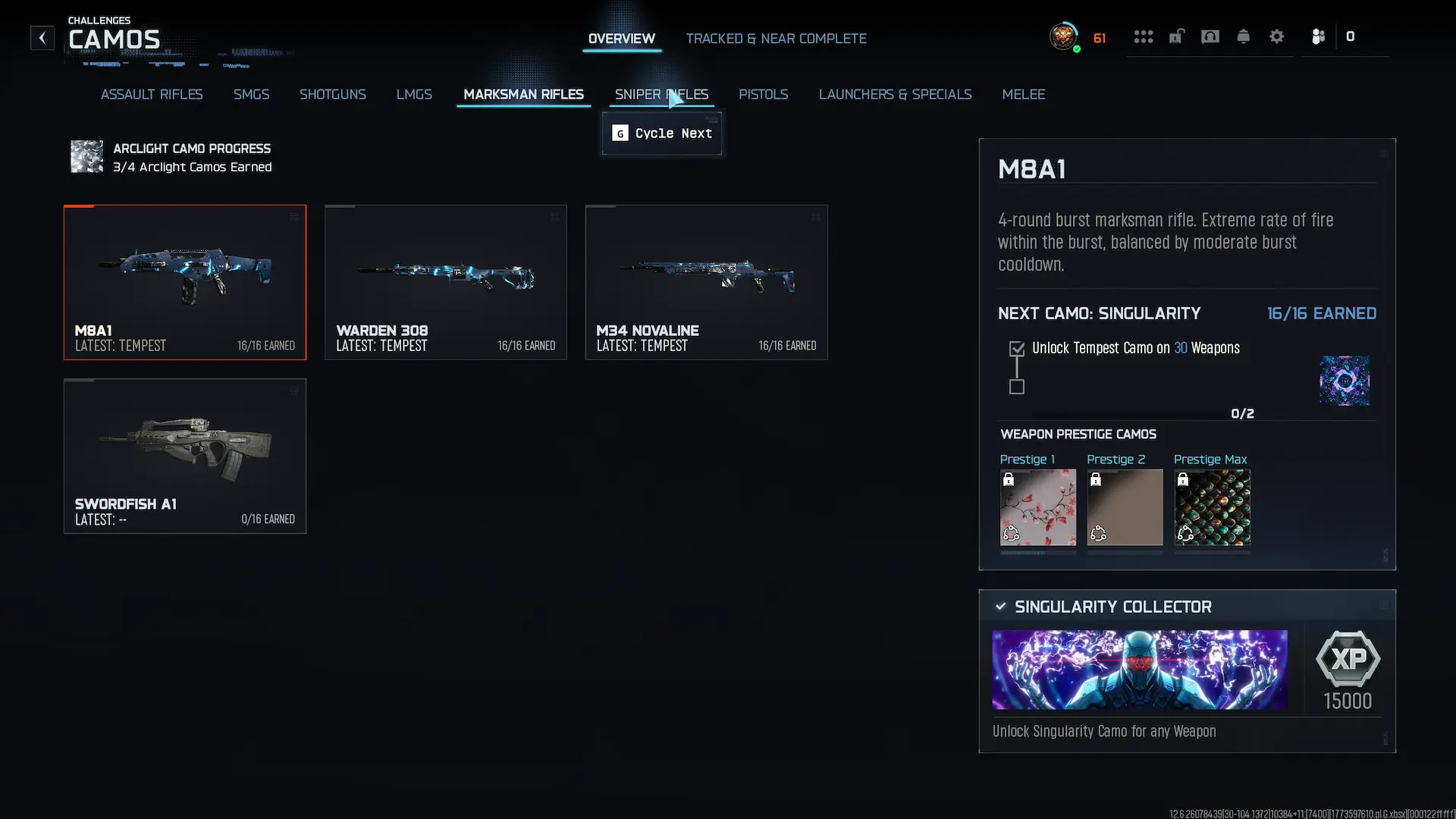Toggle the checked Unlock Tempest Camo checkbox
1456x819 pixels.
tap(1017, 349)
